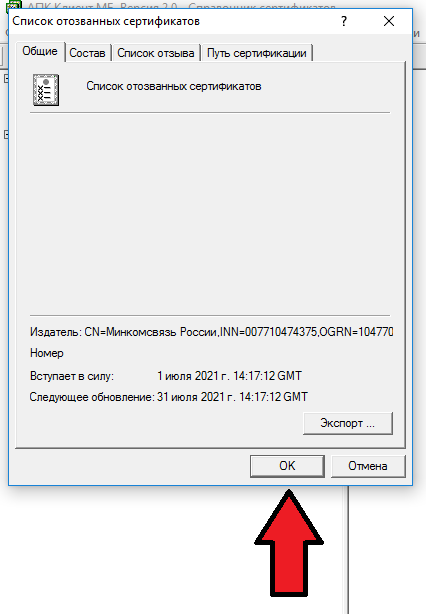
Task: Click the dialog title bar text
Action: (x=106, y=21)
